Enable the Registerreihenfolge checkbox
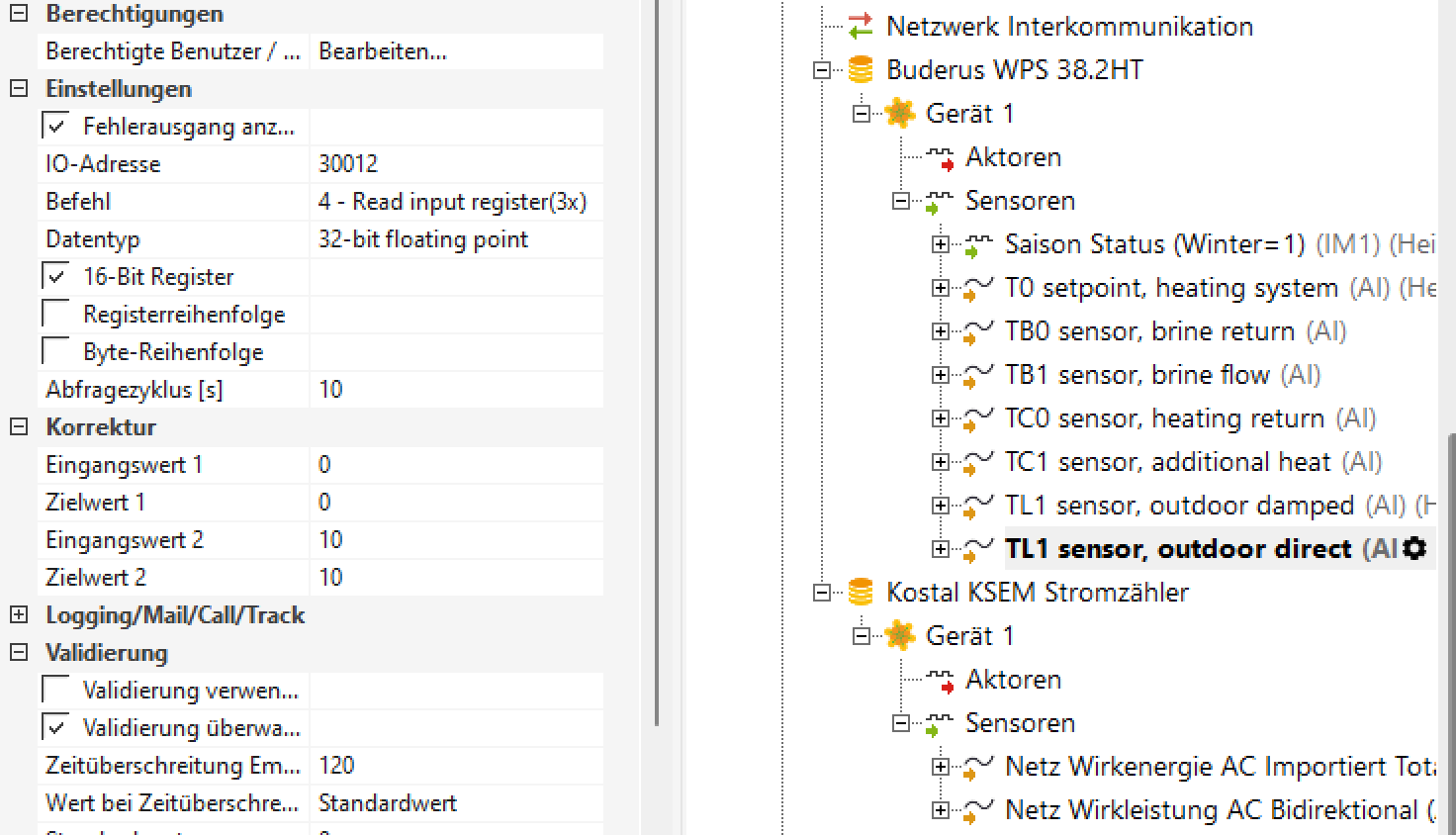Screen dimensions: 1456x835 coord(56,315)
